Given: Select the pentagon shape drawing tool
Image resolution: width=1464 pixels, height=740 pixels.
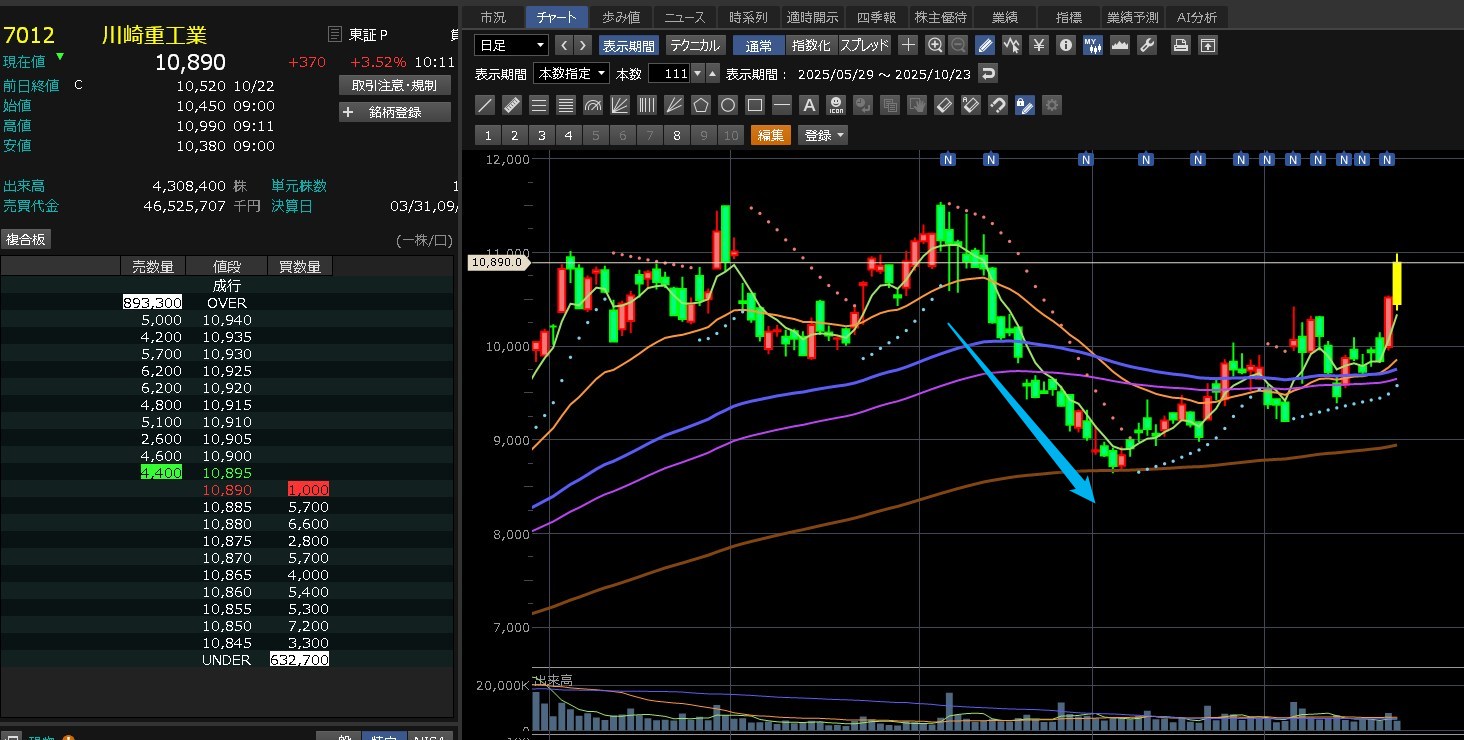Looking at the screenshot, I should coord(701,105).
